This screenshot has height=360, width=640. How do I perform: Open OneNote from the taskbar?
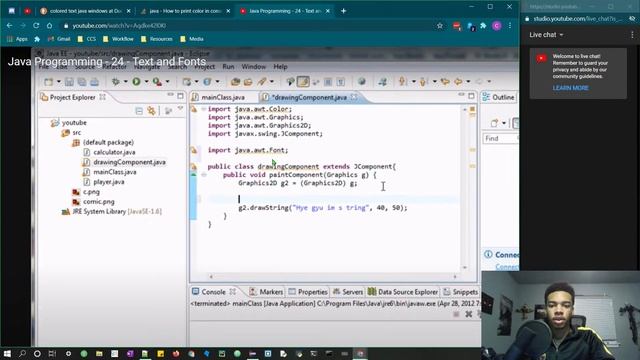click(130, 353)
